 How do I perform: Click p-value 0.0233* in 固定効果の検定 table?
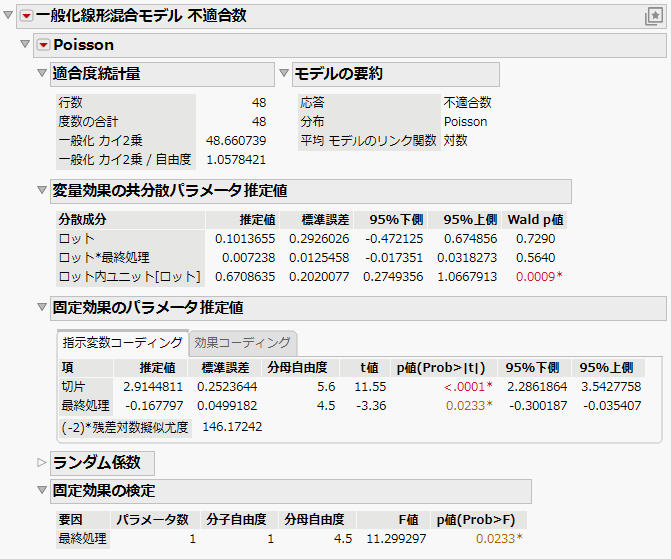(499, 538)
